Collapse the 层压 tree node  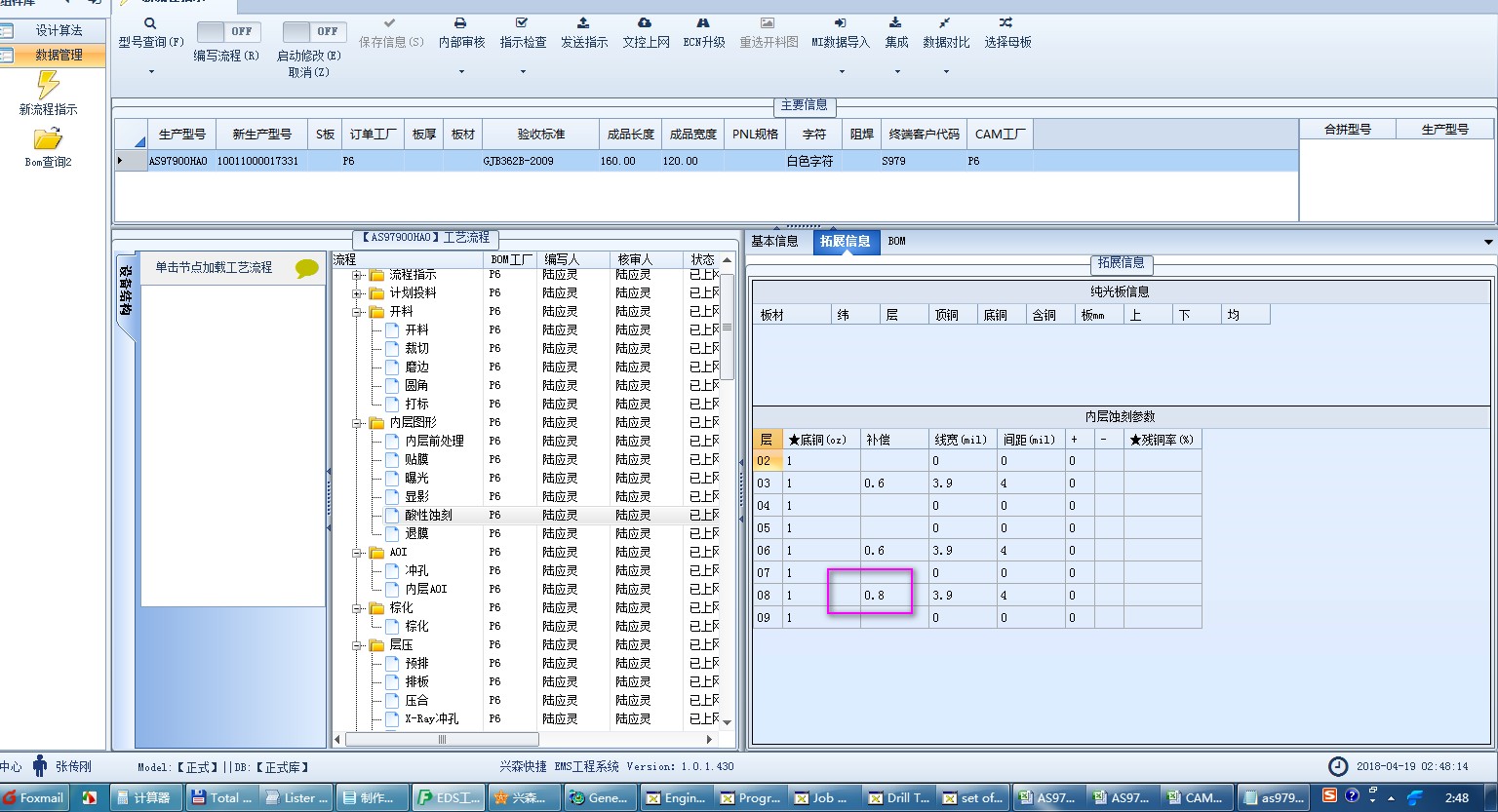358,645
